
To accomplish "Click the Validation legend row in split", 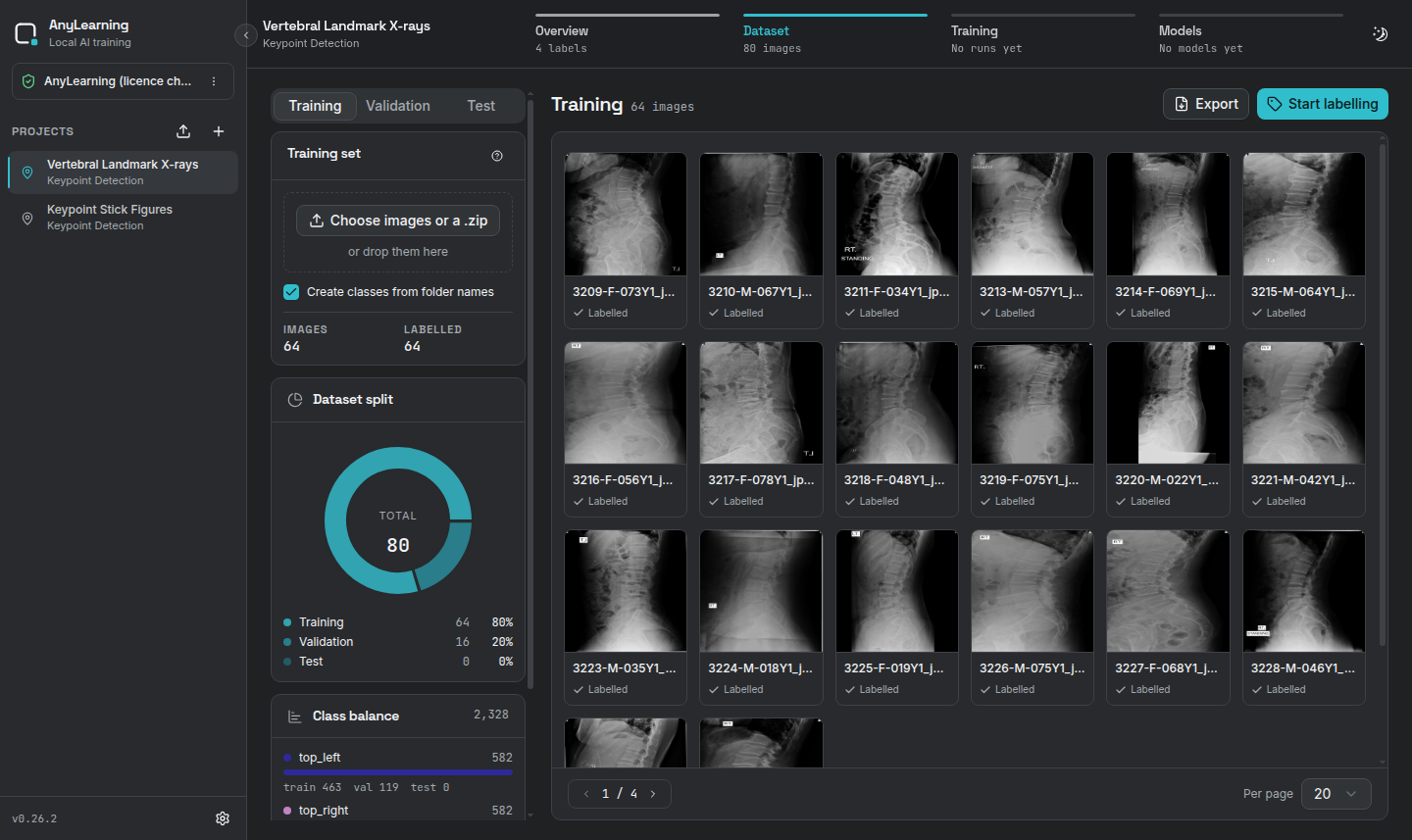I will point(398,642).
